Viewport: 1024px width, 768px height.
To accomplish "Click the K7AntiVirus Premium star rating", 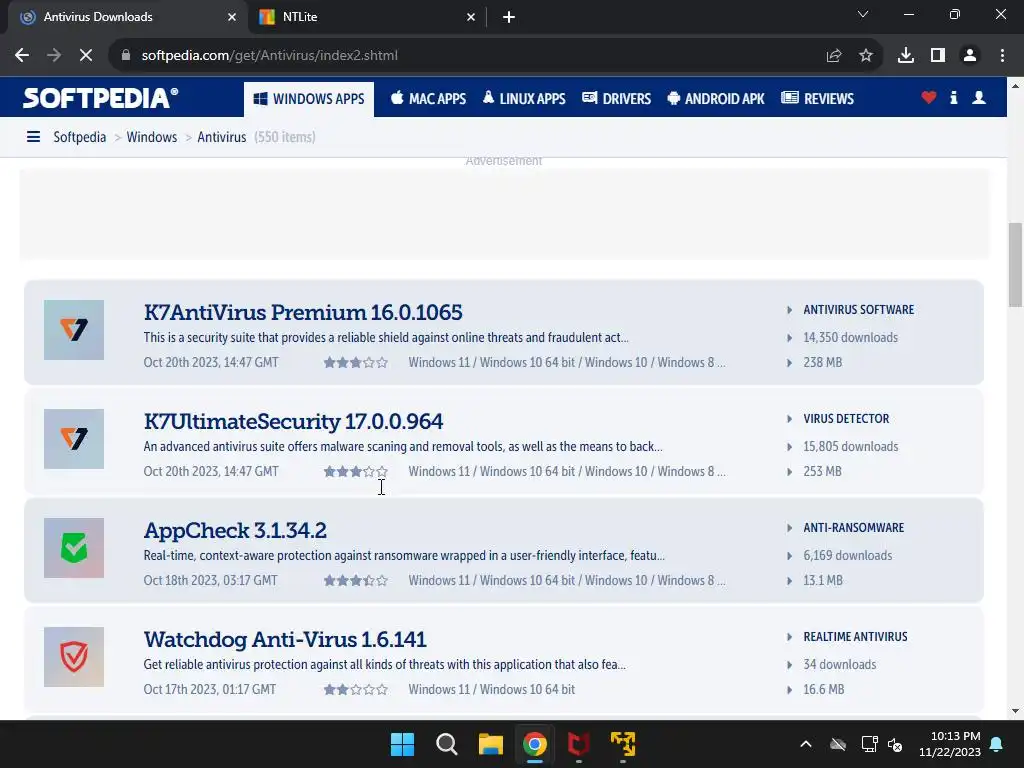I will point(356,362).
